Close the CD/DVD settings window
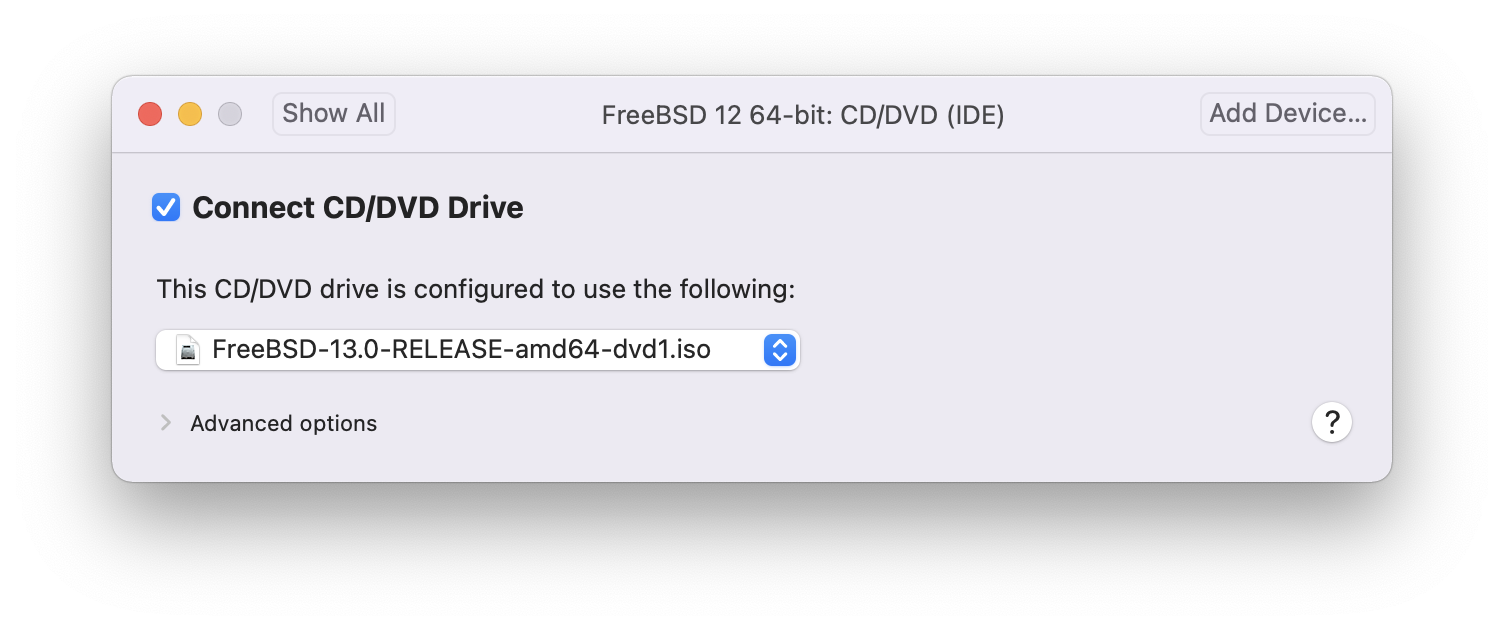1504x630 pixels. click(x=150, y=114)
